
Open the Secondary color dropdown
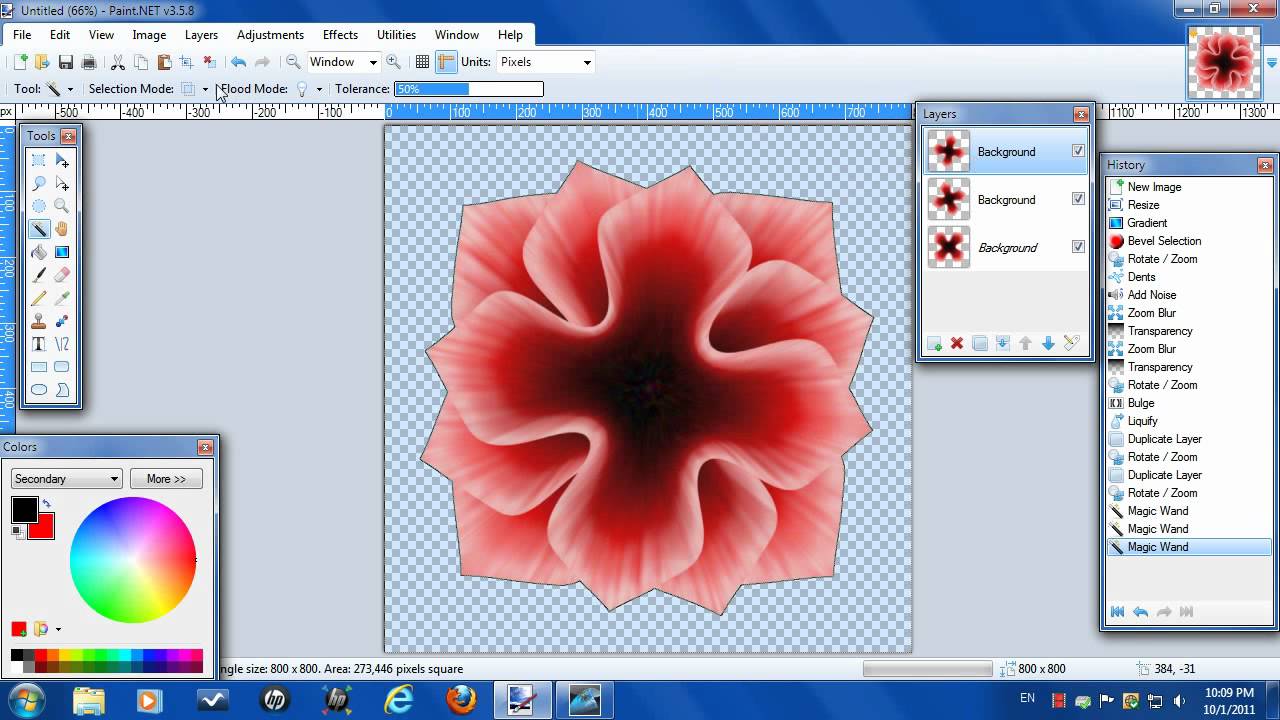coord(66,479)
